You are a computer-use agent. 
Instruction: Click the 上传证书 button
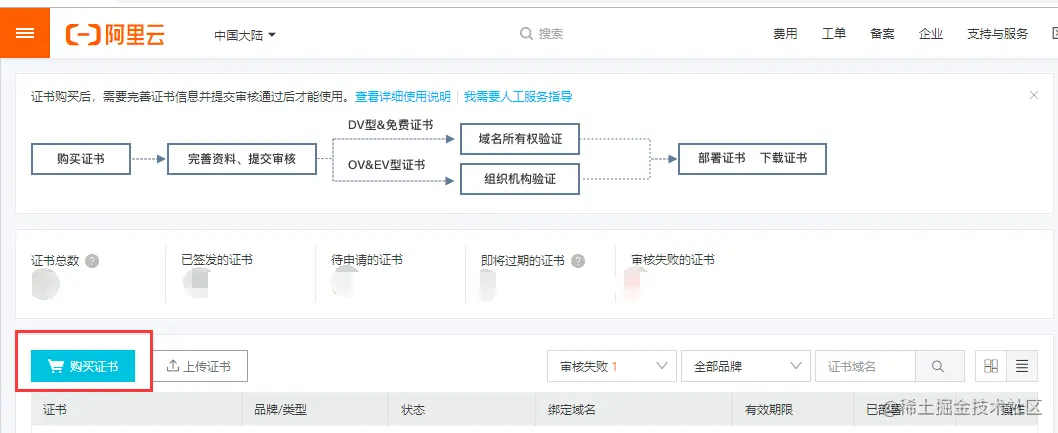(x=200, y=366)
